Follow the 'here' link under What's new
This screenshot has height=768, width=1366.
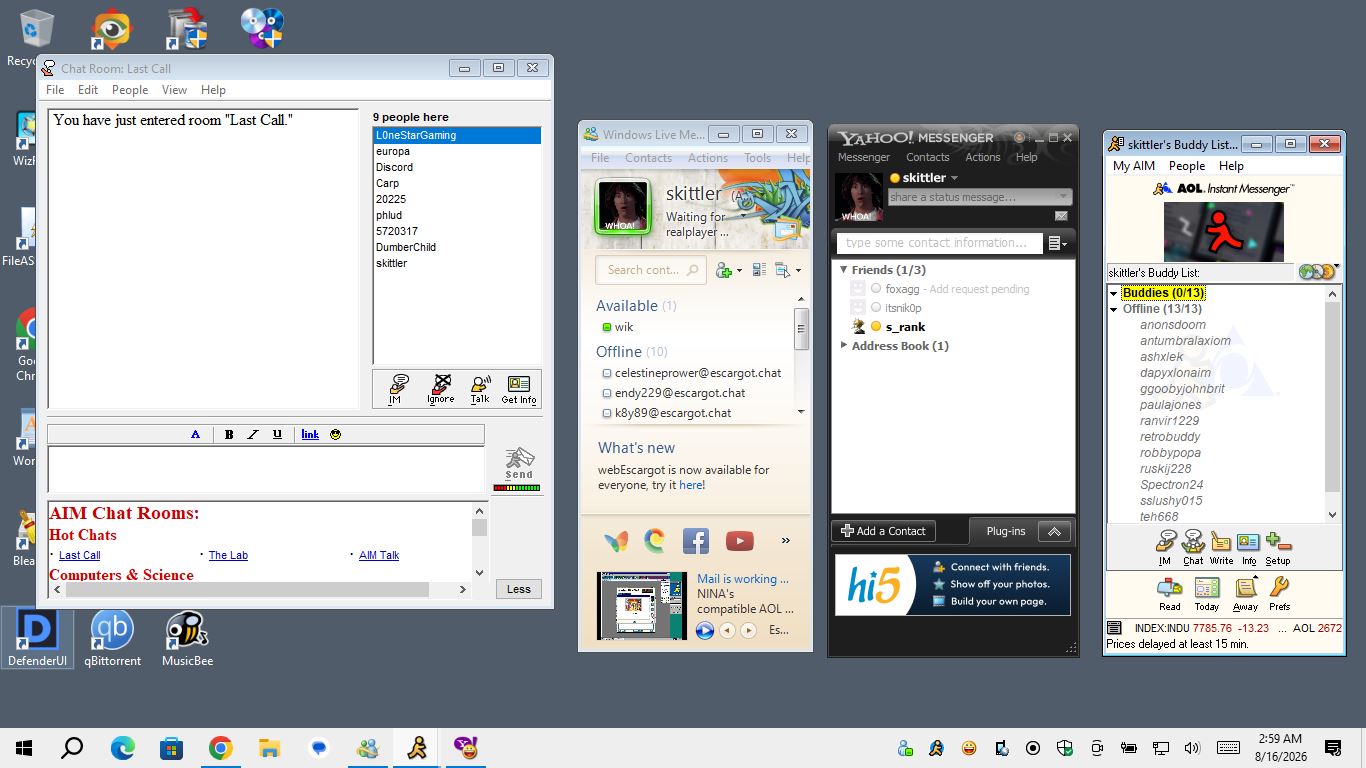691,485
